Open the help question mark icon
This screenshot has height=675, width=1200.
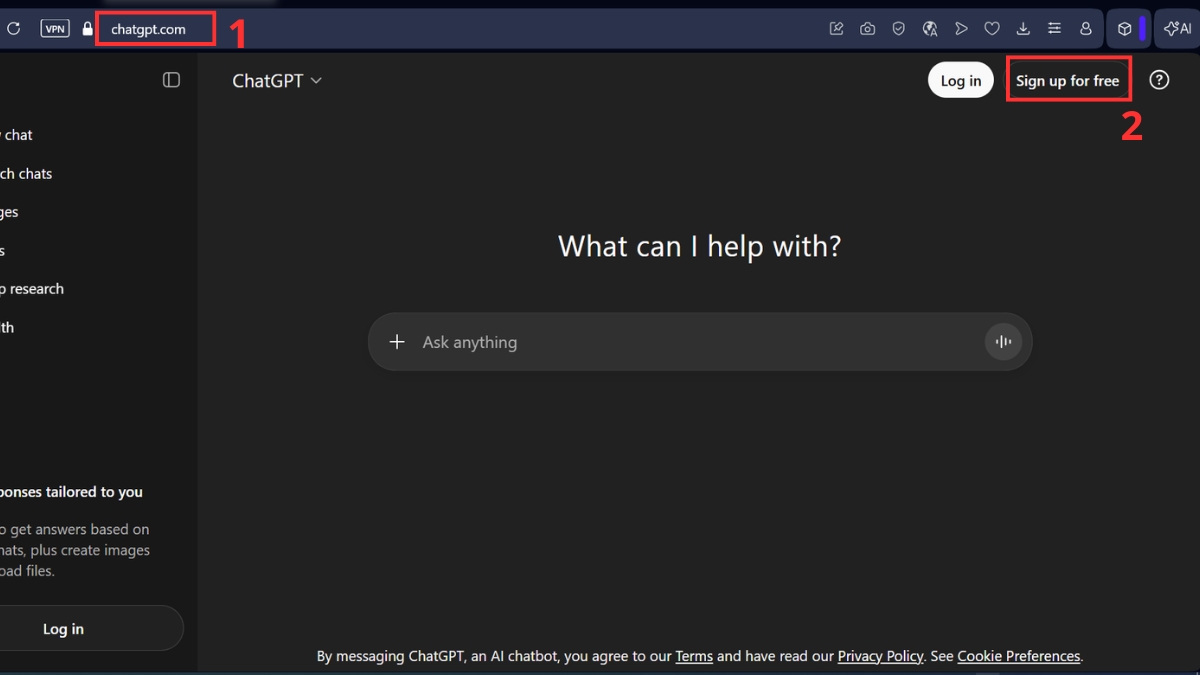(x=1159, y=80)
